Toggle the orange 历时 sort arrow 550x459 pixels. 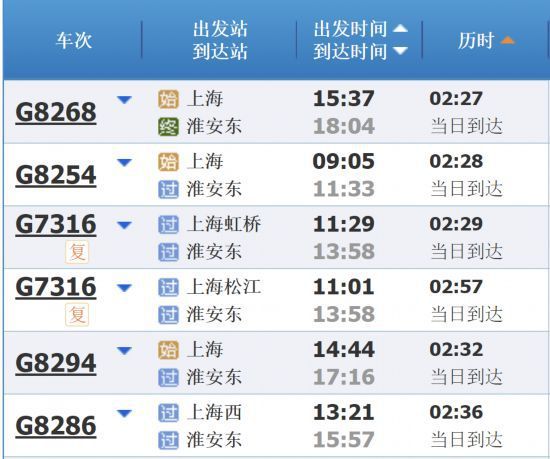[x=508, y=40]
